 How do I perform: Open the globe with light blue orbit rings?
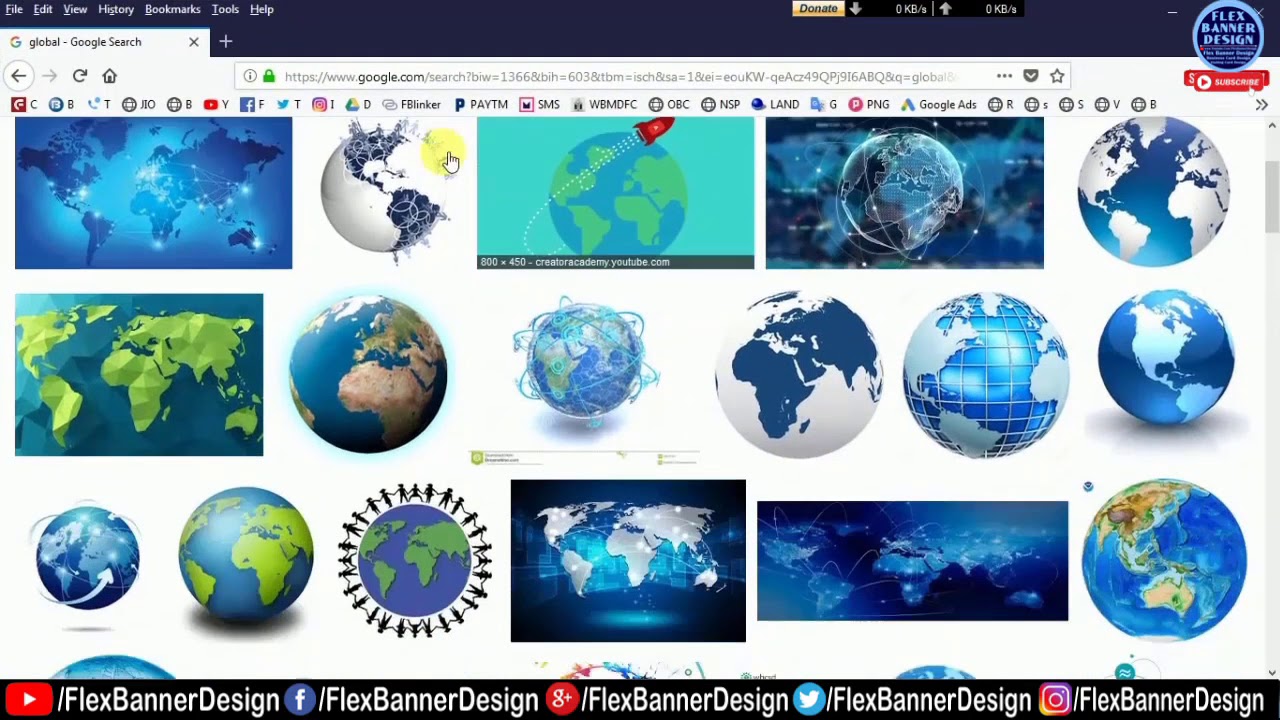pos(585,368)
